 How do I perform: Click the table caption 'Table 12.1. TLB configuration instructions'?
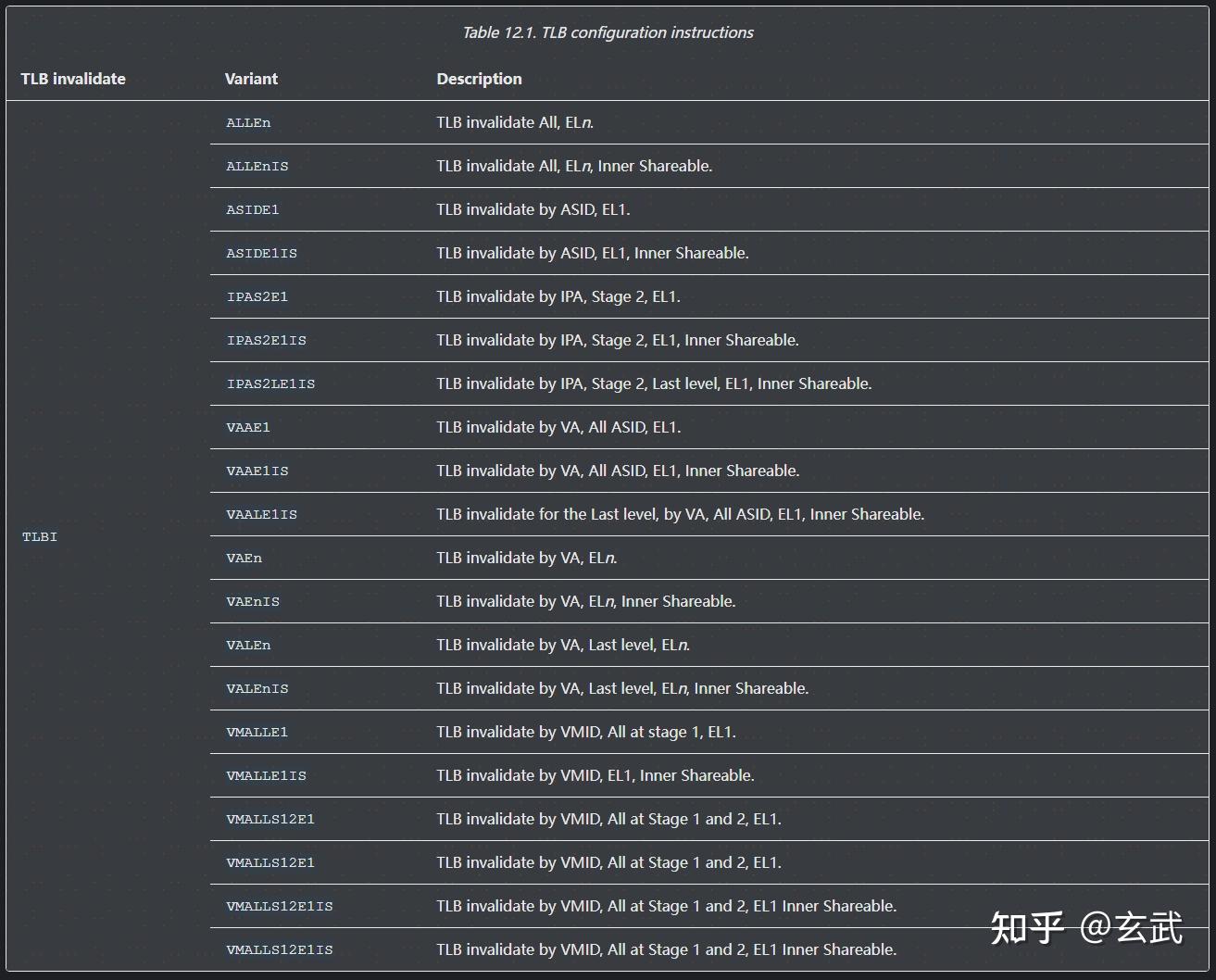pyautogui.click(x=608, y=32)
